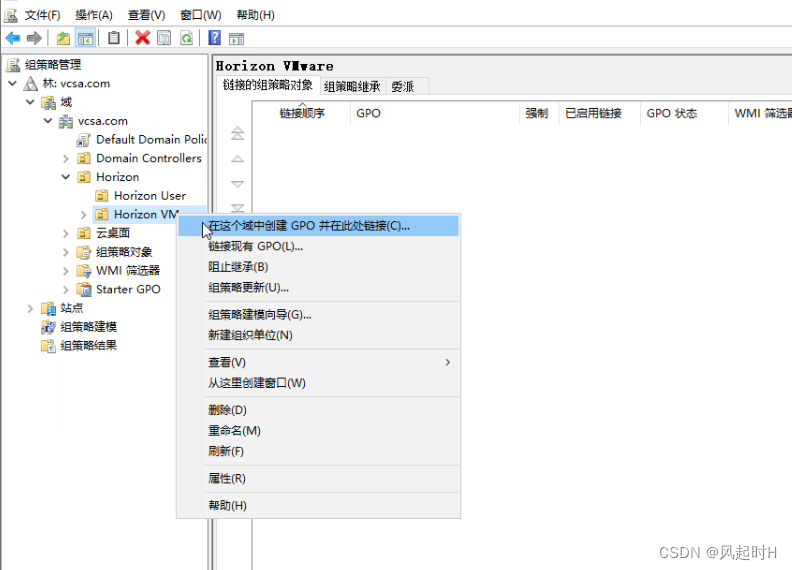Screen dimensions: 792x570
Task: Expand the 组策略对象 node
Action: tap(66, 252)
